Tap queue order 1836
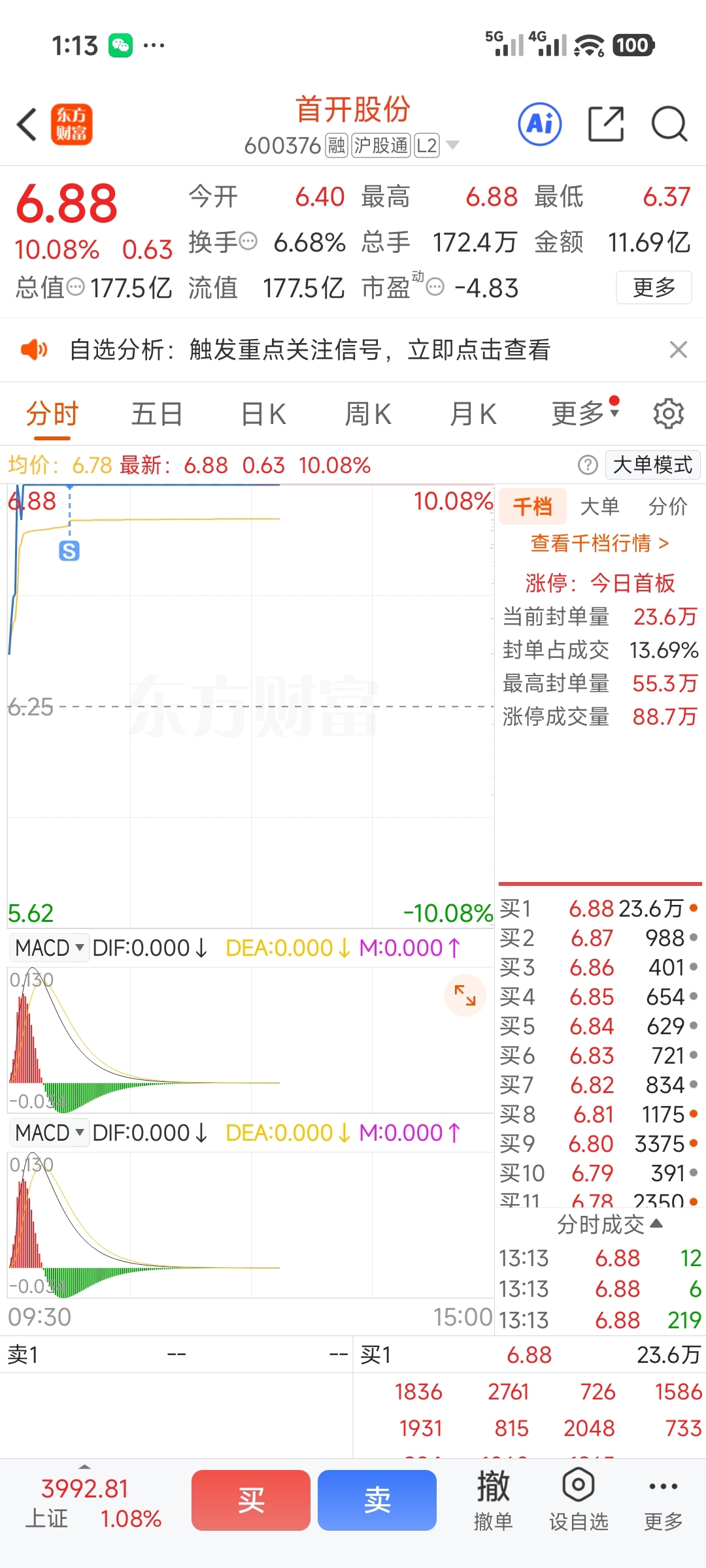 418,1392
